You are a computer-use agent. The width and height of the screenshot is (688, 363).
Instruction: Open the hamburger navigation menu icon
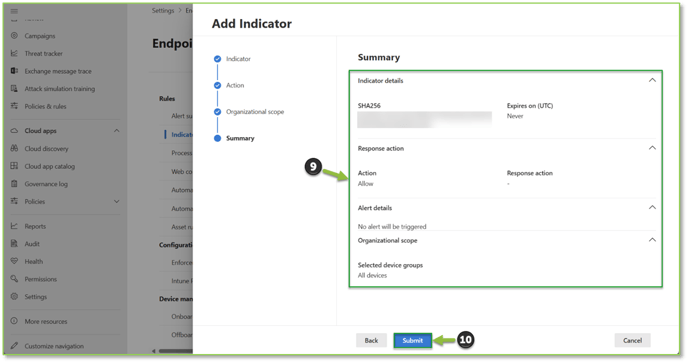(14, 11)
